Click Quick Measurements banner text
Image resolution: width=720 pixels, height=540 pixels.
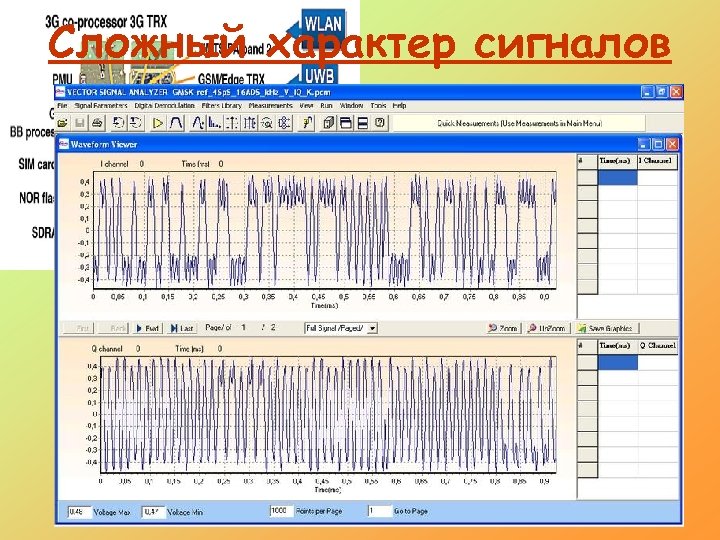tap(519, 123)
